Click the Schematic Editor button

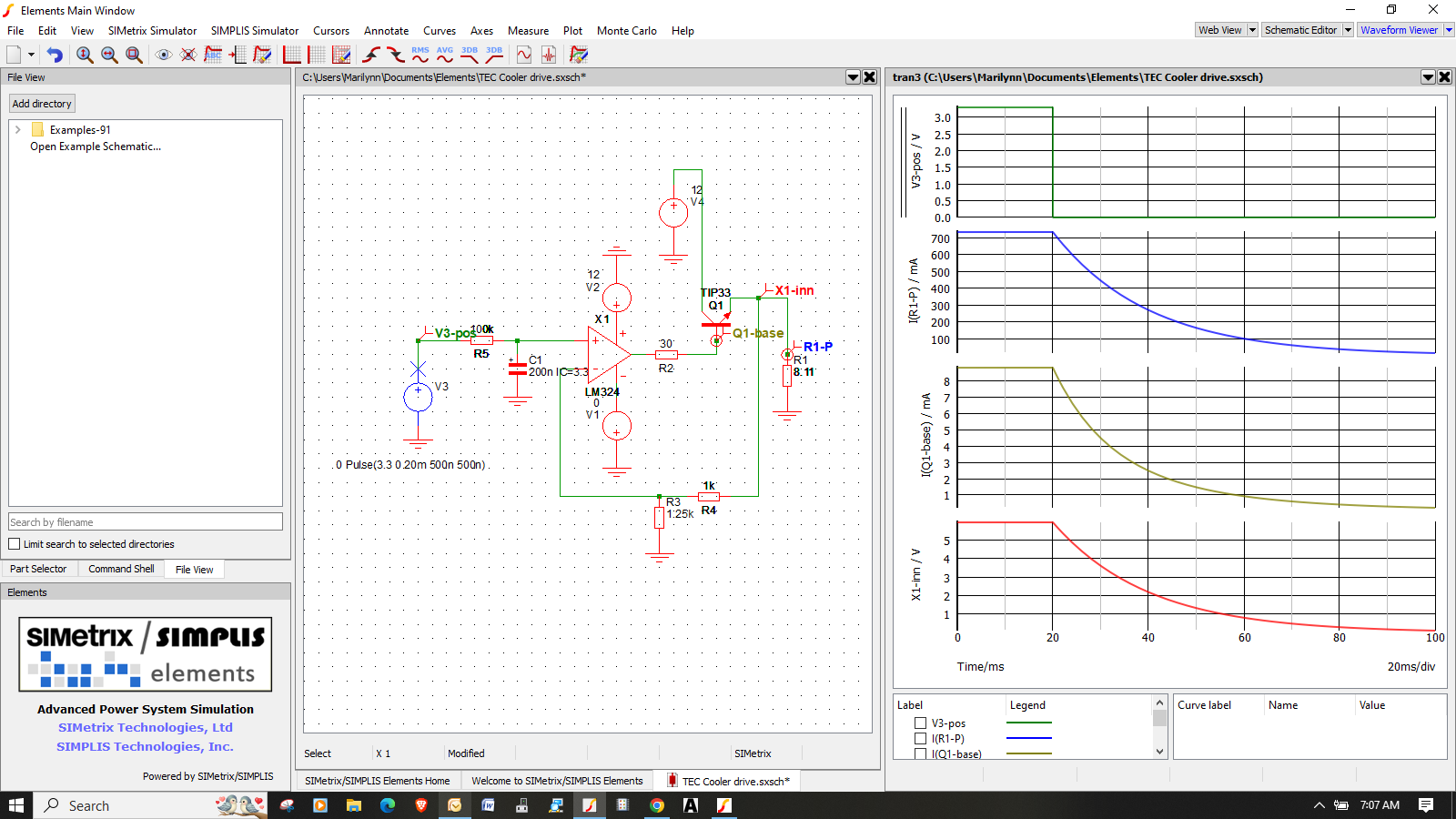pos(1301,30)
